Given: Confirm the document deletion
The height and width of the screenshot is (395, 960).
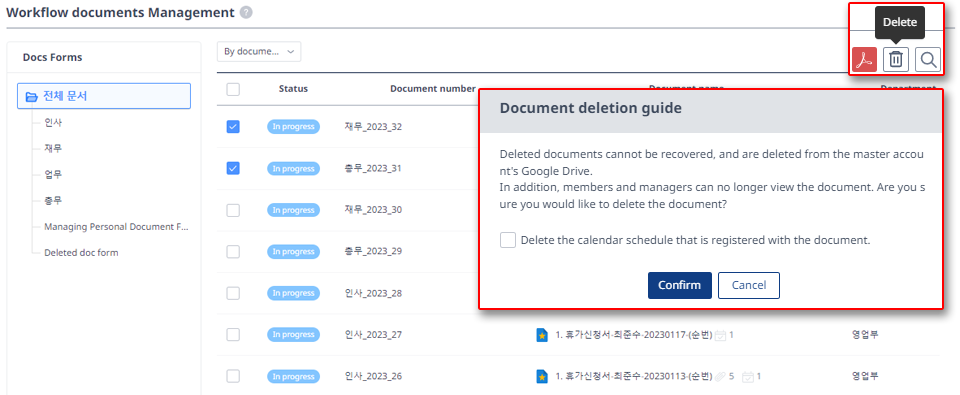Looking at the screenshot, I should click(680, 285).
